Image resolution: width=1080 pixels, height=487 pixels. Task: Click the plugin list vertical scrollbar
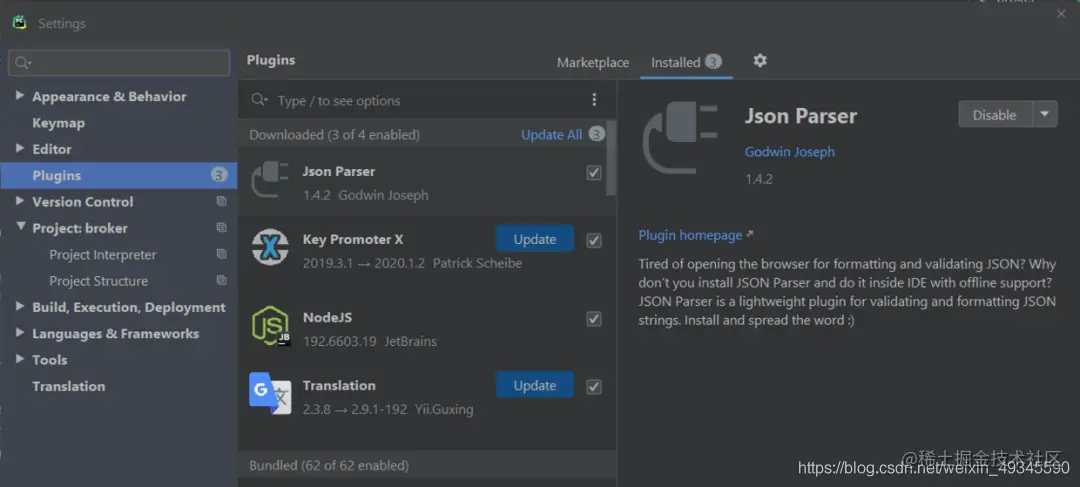coord(610,158)
